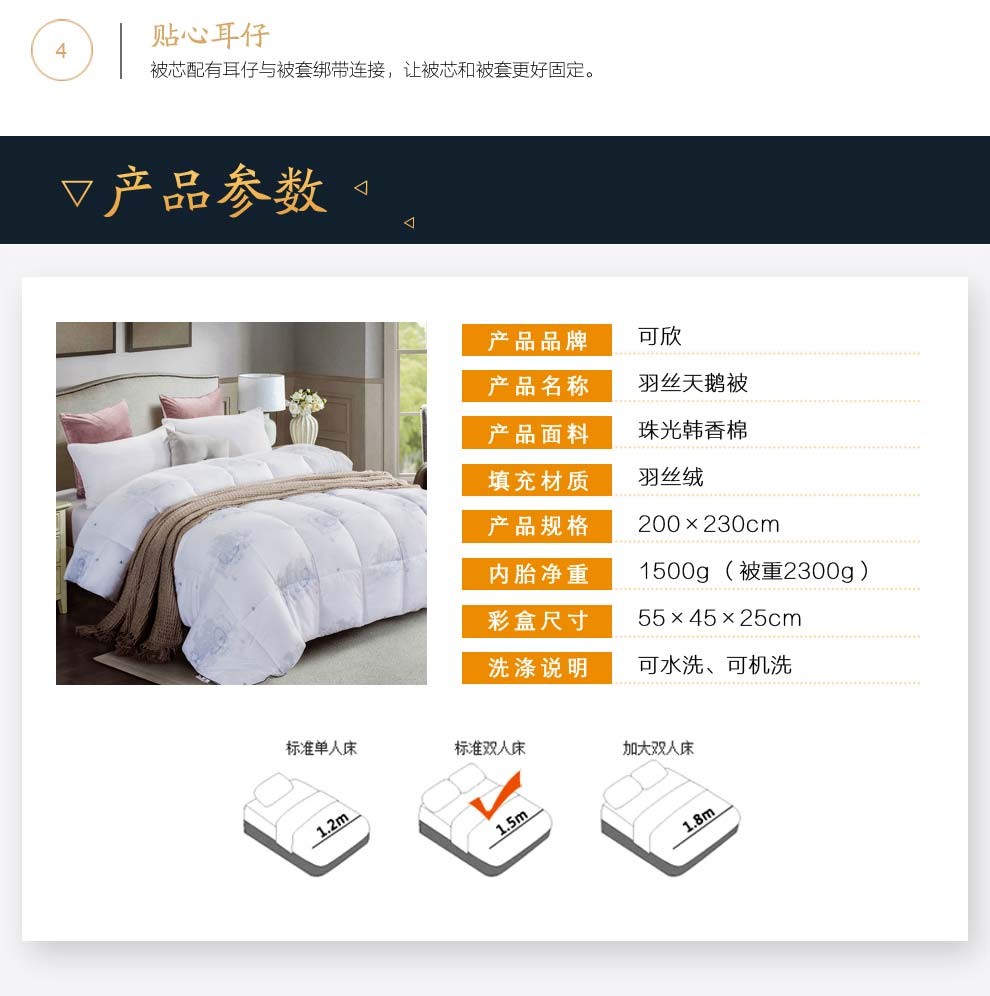Click the 贴心耳仔 heading text
This screenshot has width=990, height=996.
click(x=210, y=35)
